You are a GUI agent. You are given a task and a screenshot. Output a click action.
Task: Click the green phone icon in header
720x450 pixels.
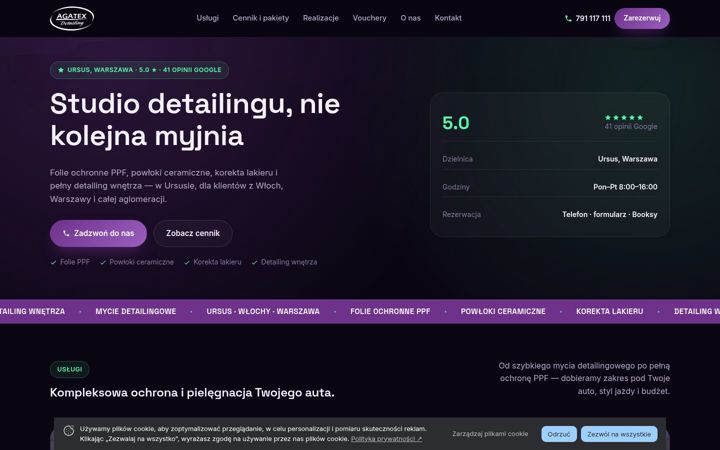tap(568, 18)
